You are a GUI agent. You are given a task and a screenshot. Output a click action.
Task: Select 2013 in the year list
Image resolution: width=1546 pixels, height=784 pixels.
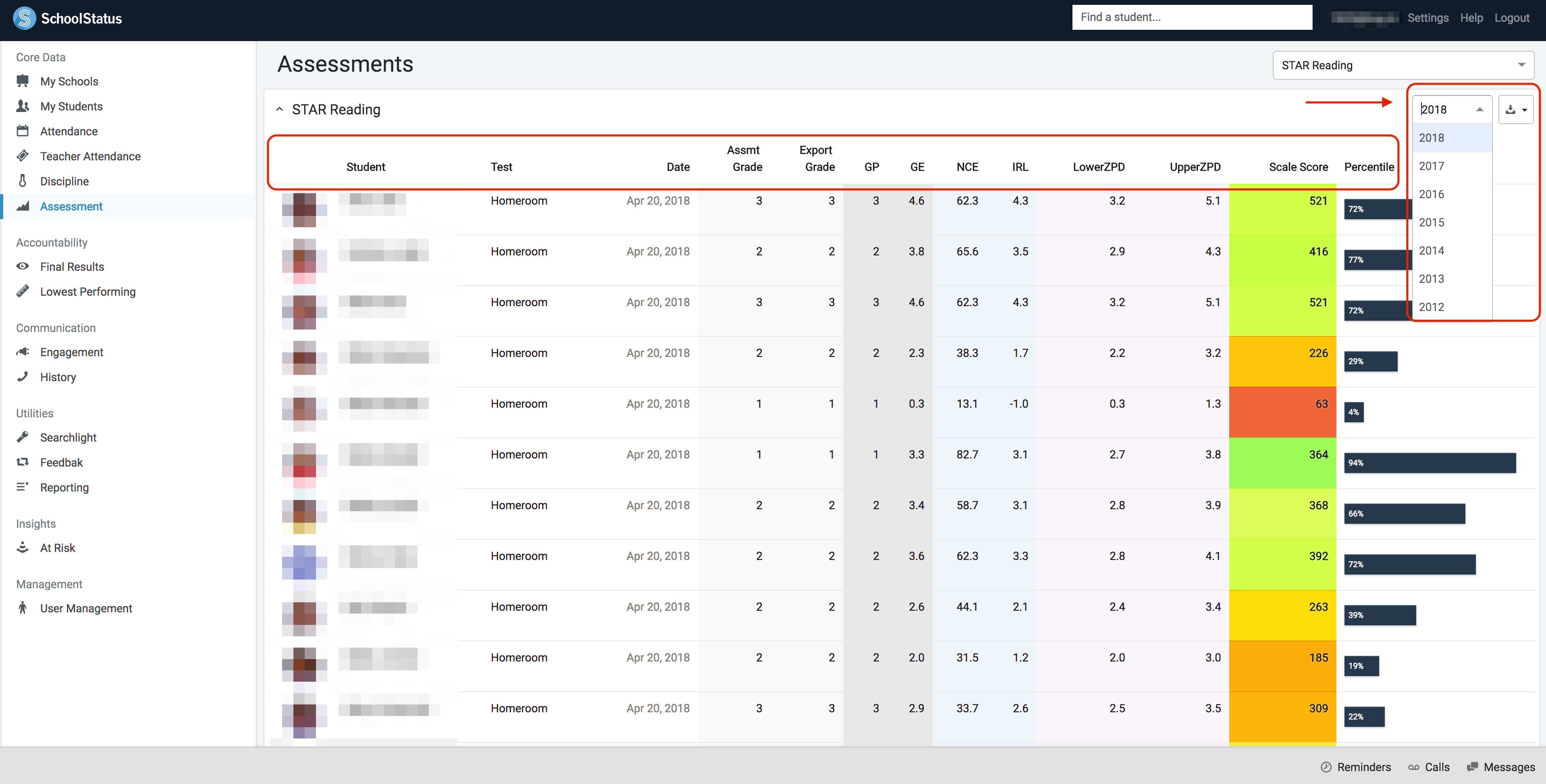click(x=1451, y=278)
